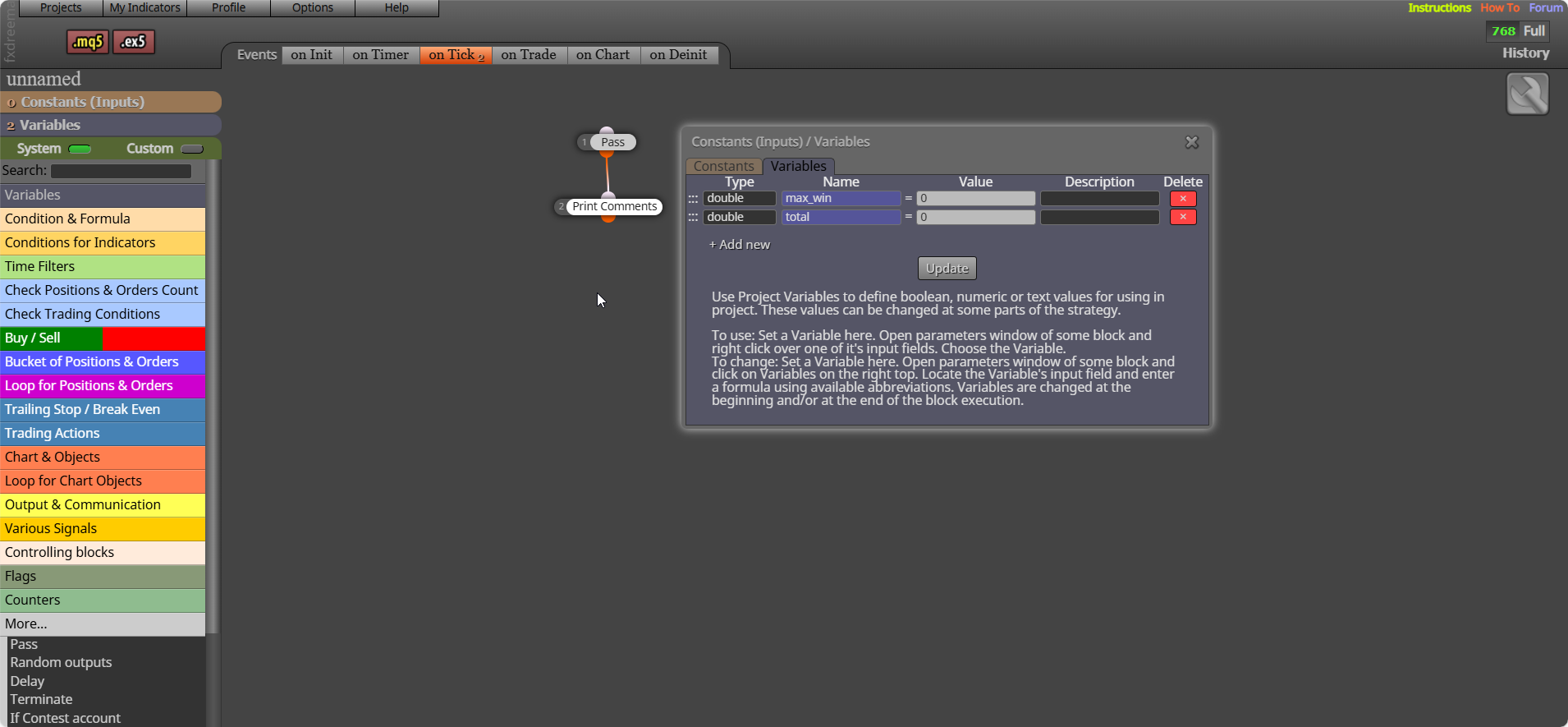Open Trailing Stop / Break Even category
Image resolution: width=1568 pixels, height=727 pixels.
103,410
